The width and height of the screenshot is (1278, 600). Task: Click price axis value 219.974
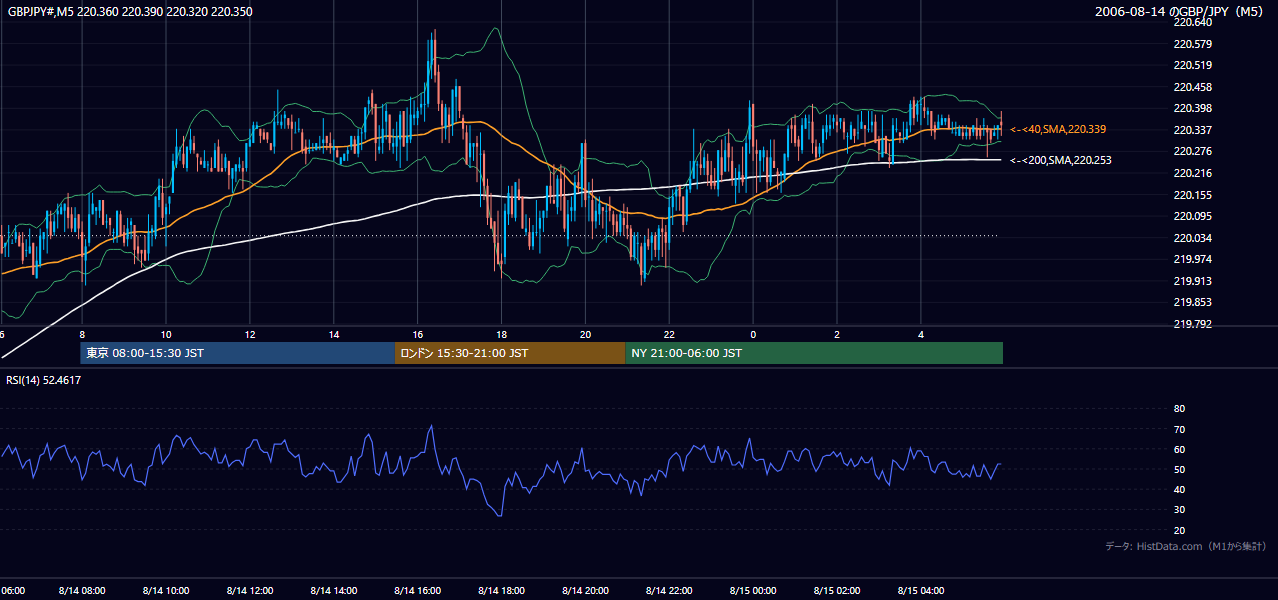[x=1192, y=259]
